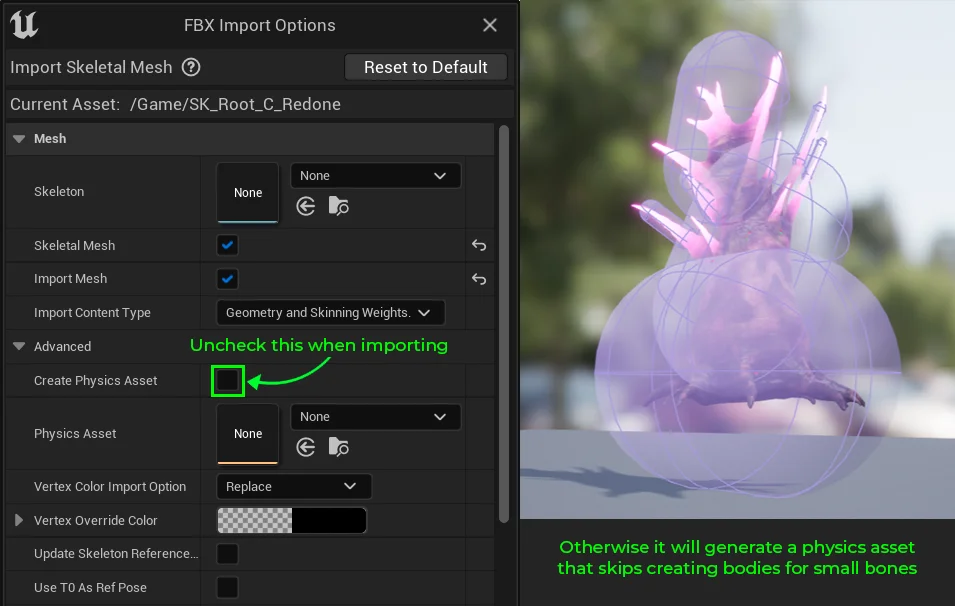Image resolution: width=955 pixels, height=606 pixels.
Task: Click the Unreal Engine logo icon
Action: (24, 24)
